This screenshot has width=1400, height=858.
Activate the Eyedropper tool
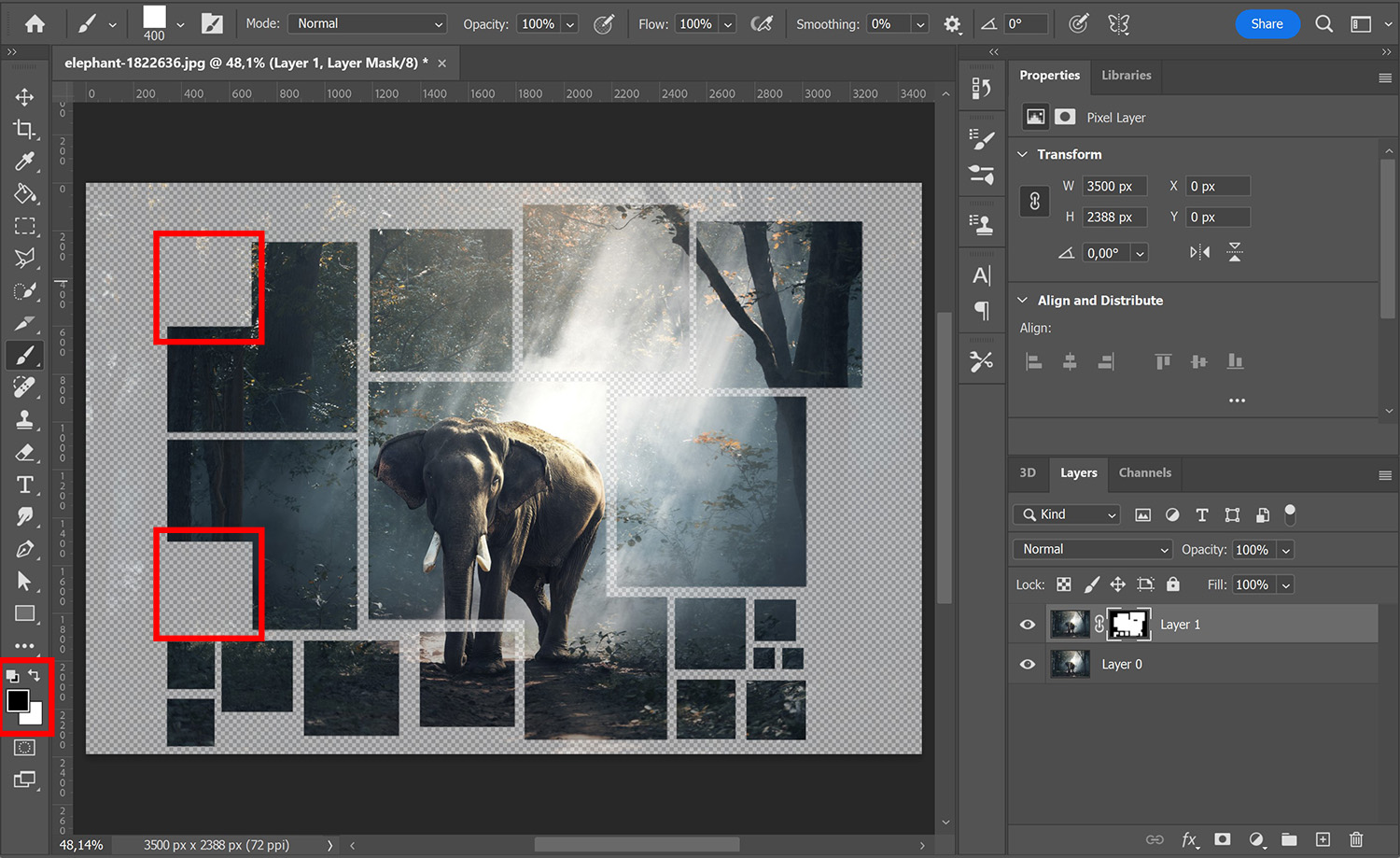tap(24, 162)
